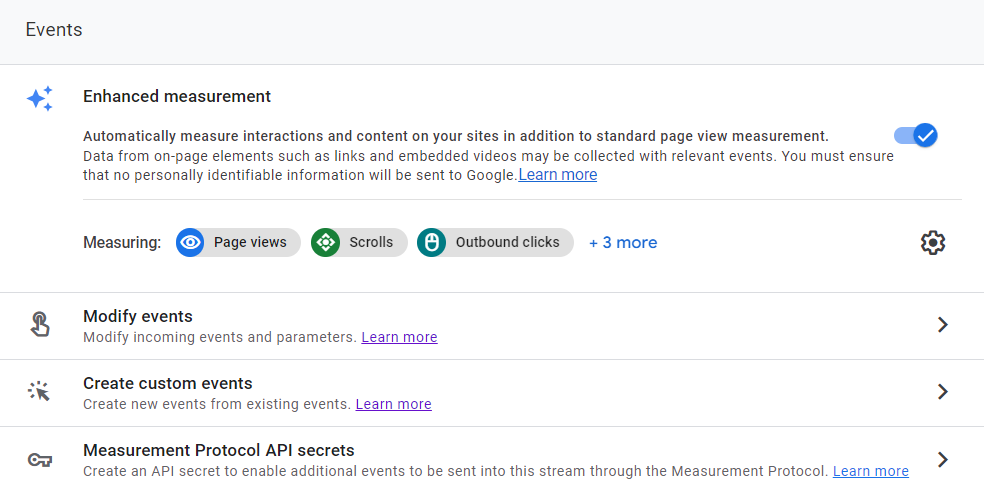Screen dimensions: 984x489
Task: Open enhanced measurement settings gear
Action: [x=933, y=242]
